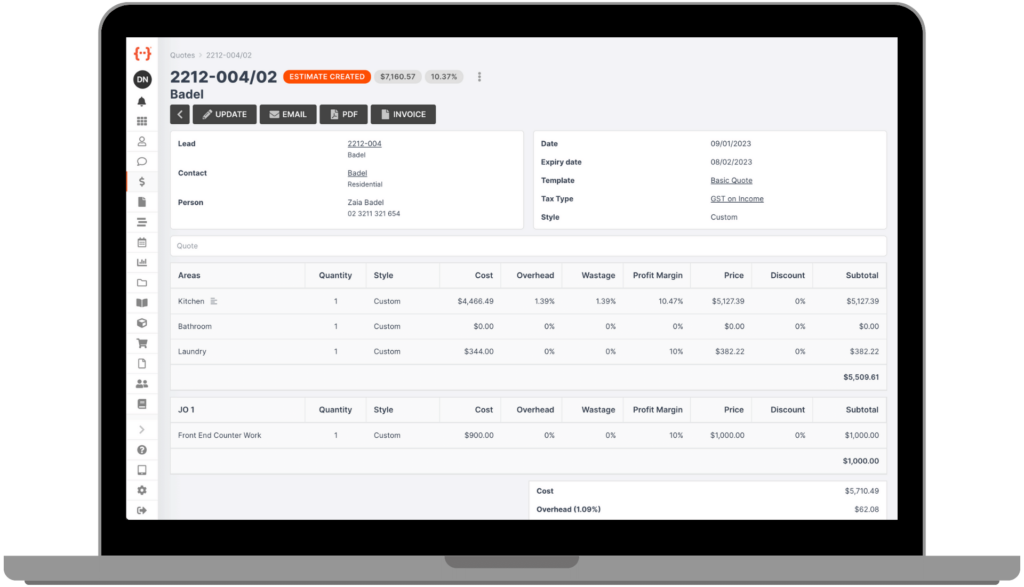Open the apps grid icon in sidebar
Image resolution: width=1024 pixels, height=587 pixels.
(x=142, y=121)
